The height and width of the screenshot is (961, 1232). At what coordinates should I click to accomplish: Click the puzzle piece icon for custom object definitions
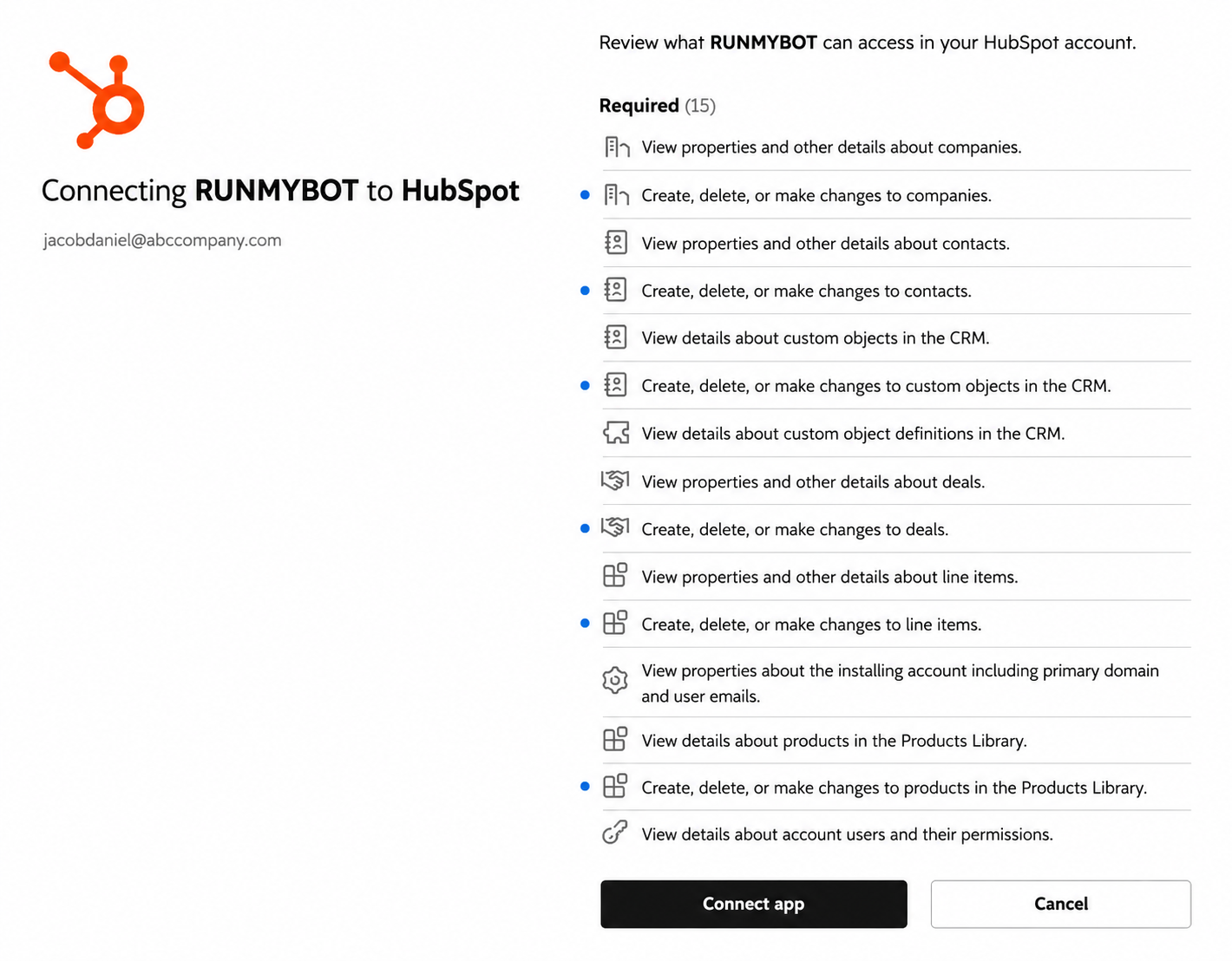pos(616,433)
